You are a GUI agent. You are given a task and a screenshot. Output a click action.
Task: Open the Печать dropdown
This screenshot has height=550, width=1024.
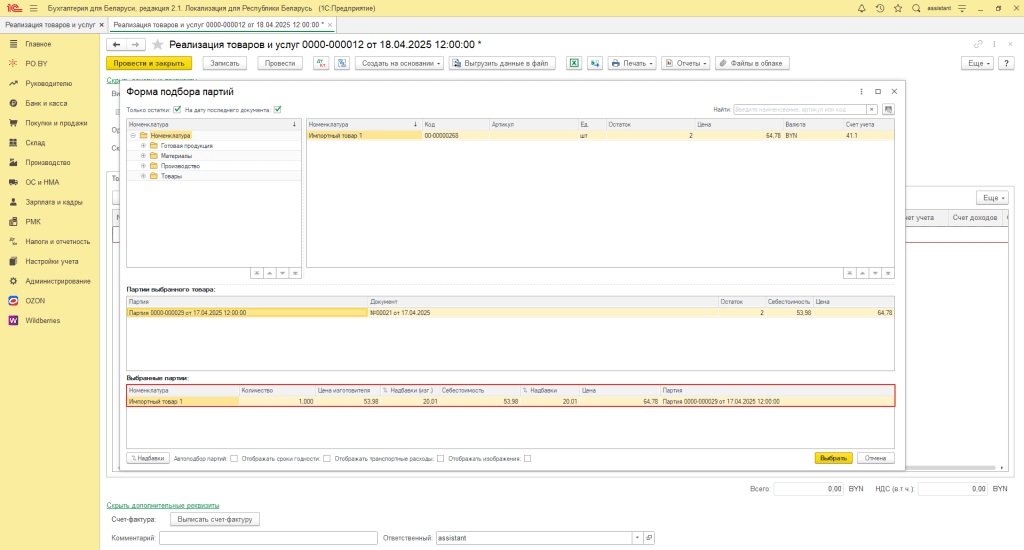tap(632, 63)
